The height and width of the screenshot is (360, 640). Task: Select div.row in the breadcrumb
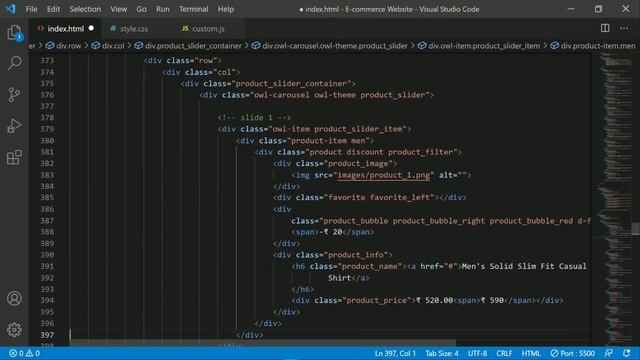click(64, 46)
